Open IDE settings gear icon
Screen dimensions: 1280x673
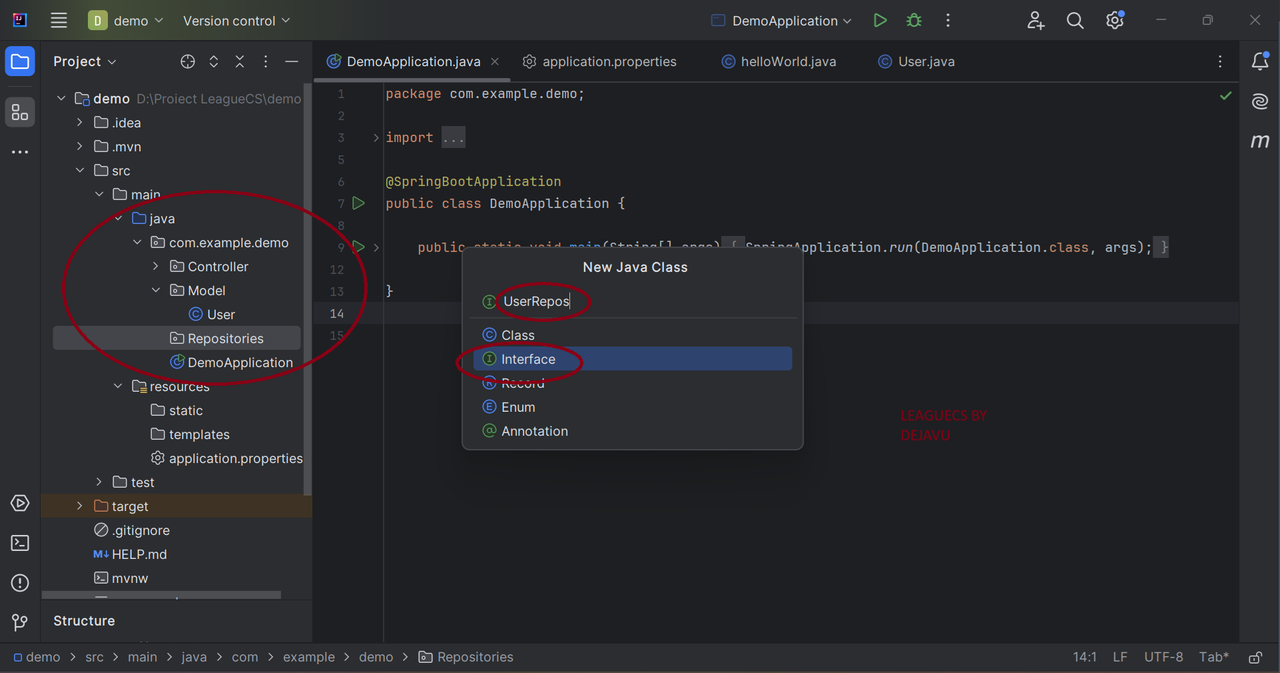coord(1115,20)
